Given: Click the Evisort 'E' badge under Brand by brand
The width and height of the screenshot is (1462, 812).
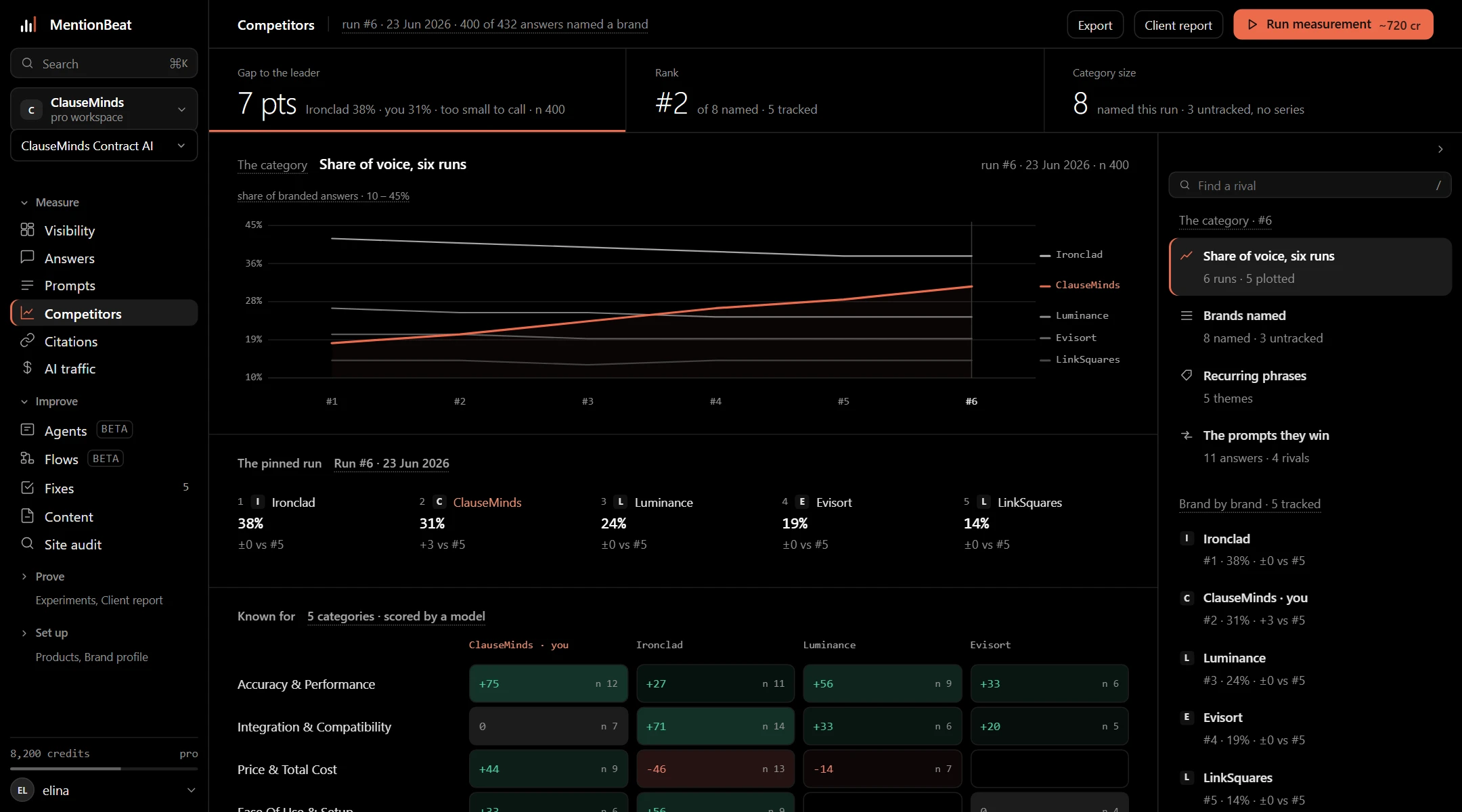Looking at the screenshot, I should click(1187, 717).
